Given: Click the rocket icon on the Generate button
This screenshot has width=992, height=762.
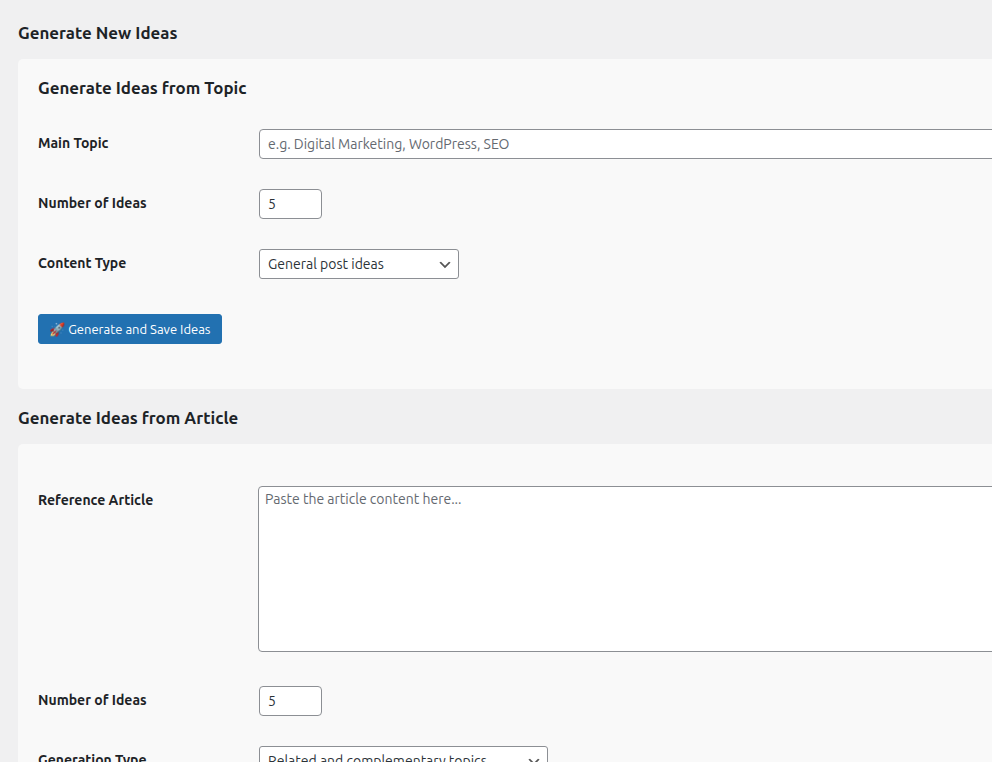Looking at the screenshot, I should (x=56, y=330).
